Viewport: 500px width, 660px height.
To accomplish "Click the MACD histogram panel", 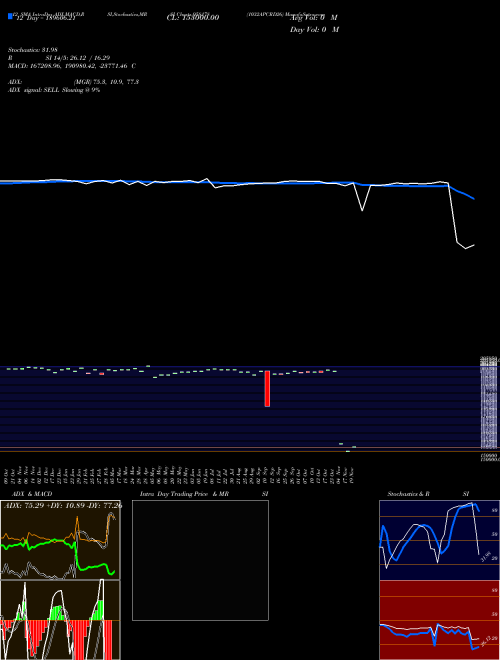I will point(60,620).
